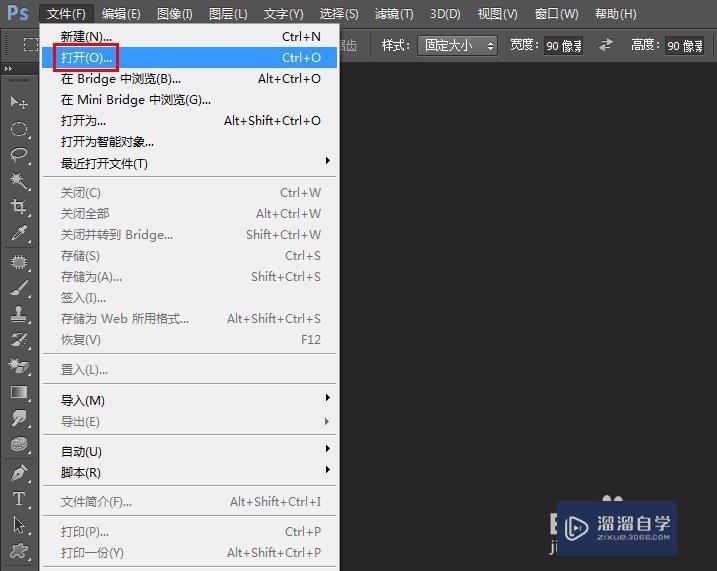Viewport: 717px width, 571px height.
Task: Select the Crop tool
Action: click(19, 207)
